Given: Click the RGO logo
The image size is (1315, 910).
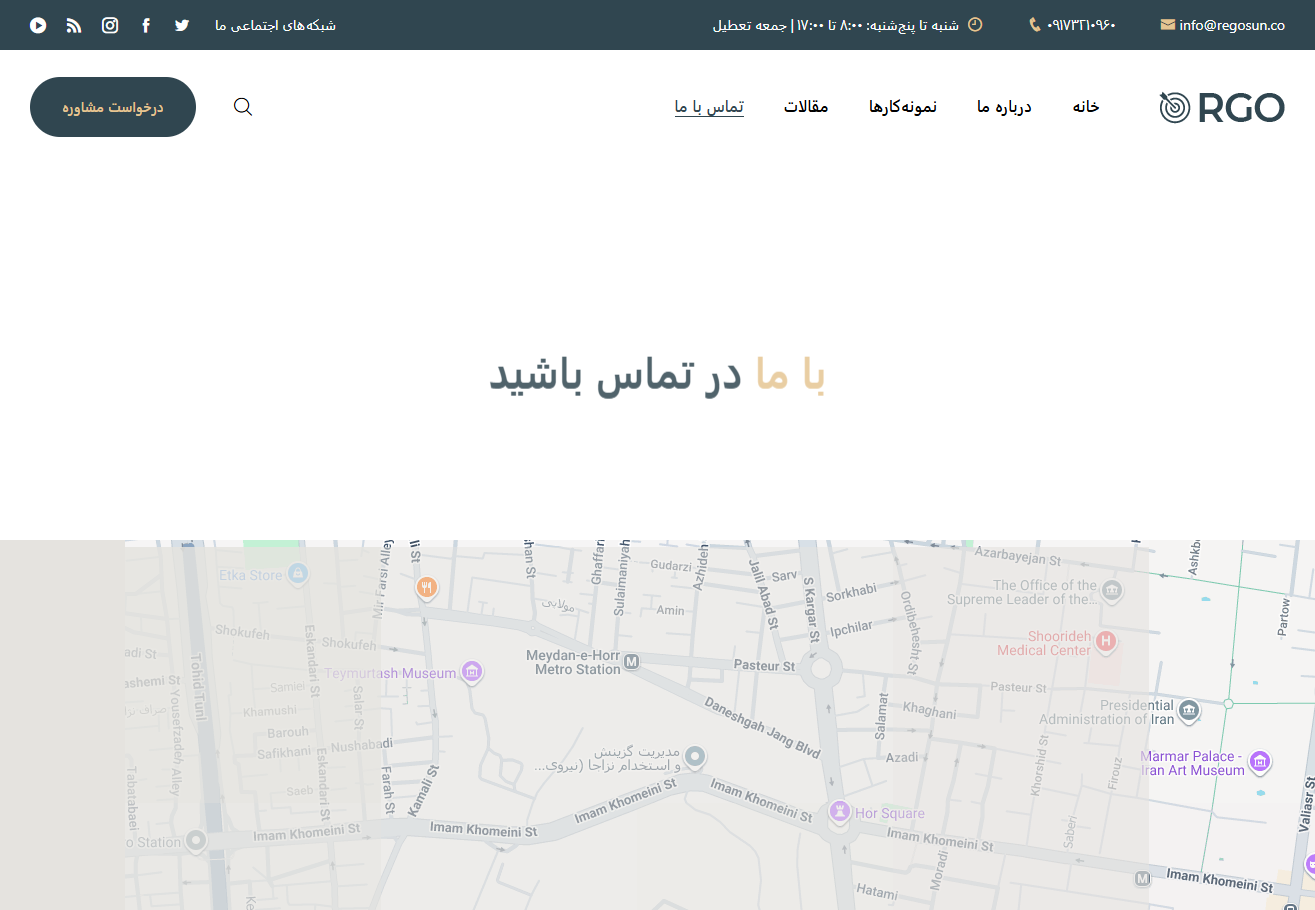Looking at the screenshot, I should (1221, 106).
